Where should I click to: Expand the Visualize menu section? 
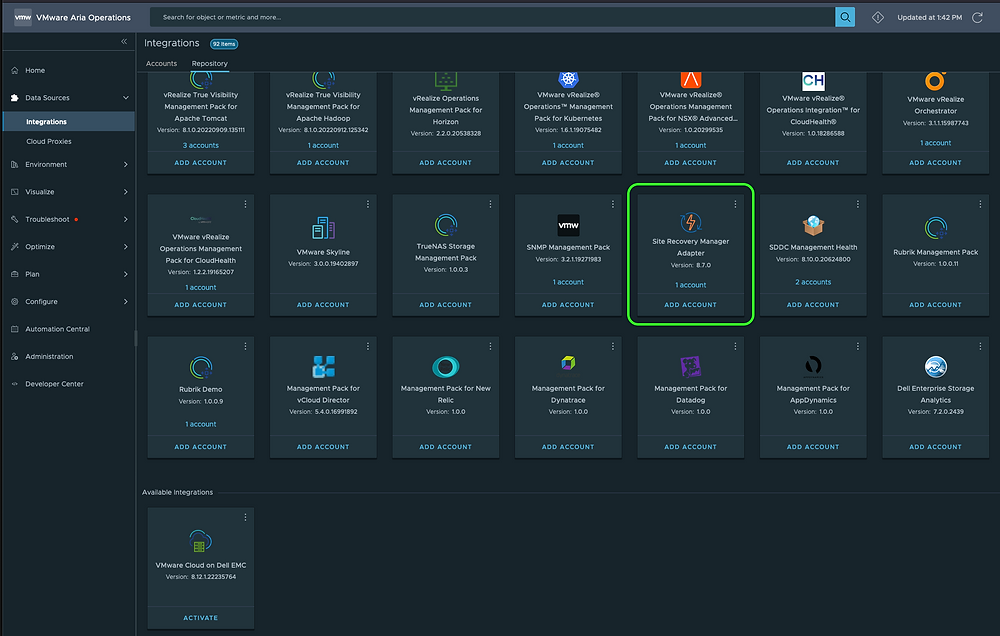tap(126, 192)
